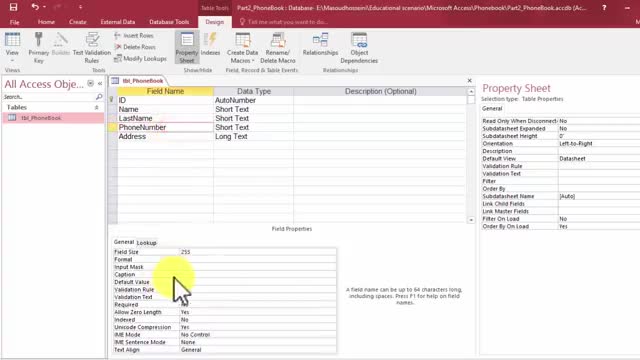Viewport: 640px width, 360px height.
Task: Click the Field Size value 255
Action: [x=258, y=252]
